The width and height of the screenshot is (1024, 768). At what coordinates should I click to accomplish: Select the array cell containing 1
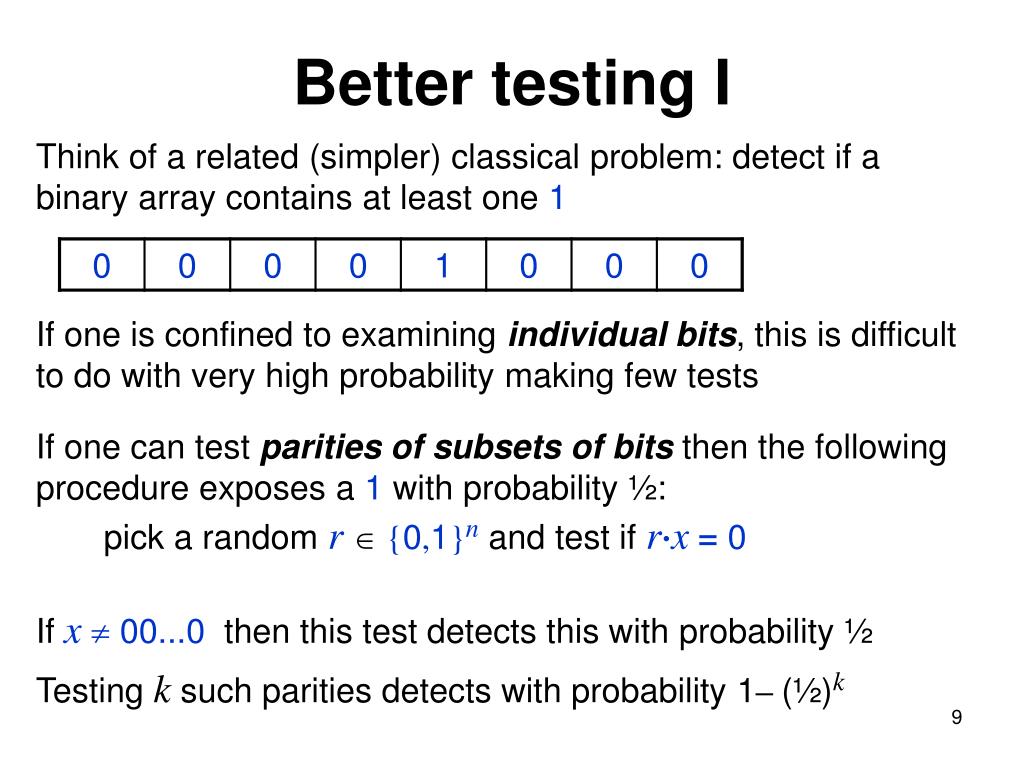443,265
